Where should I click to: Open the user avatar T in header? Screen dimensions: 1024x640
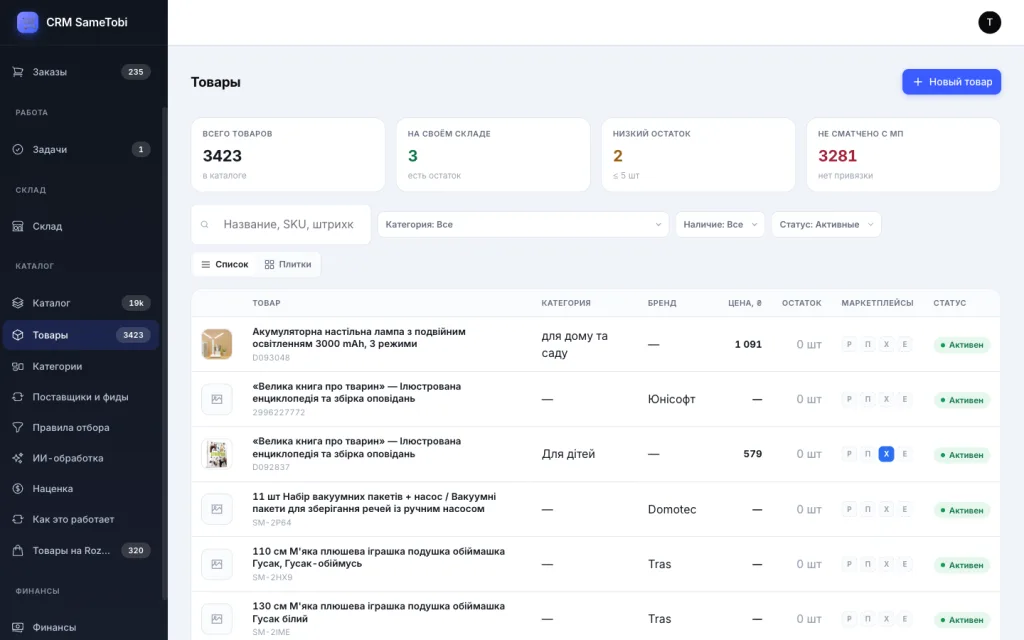click(x=989, y=22)
